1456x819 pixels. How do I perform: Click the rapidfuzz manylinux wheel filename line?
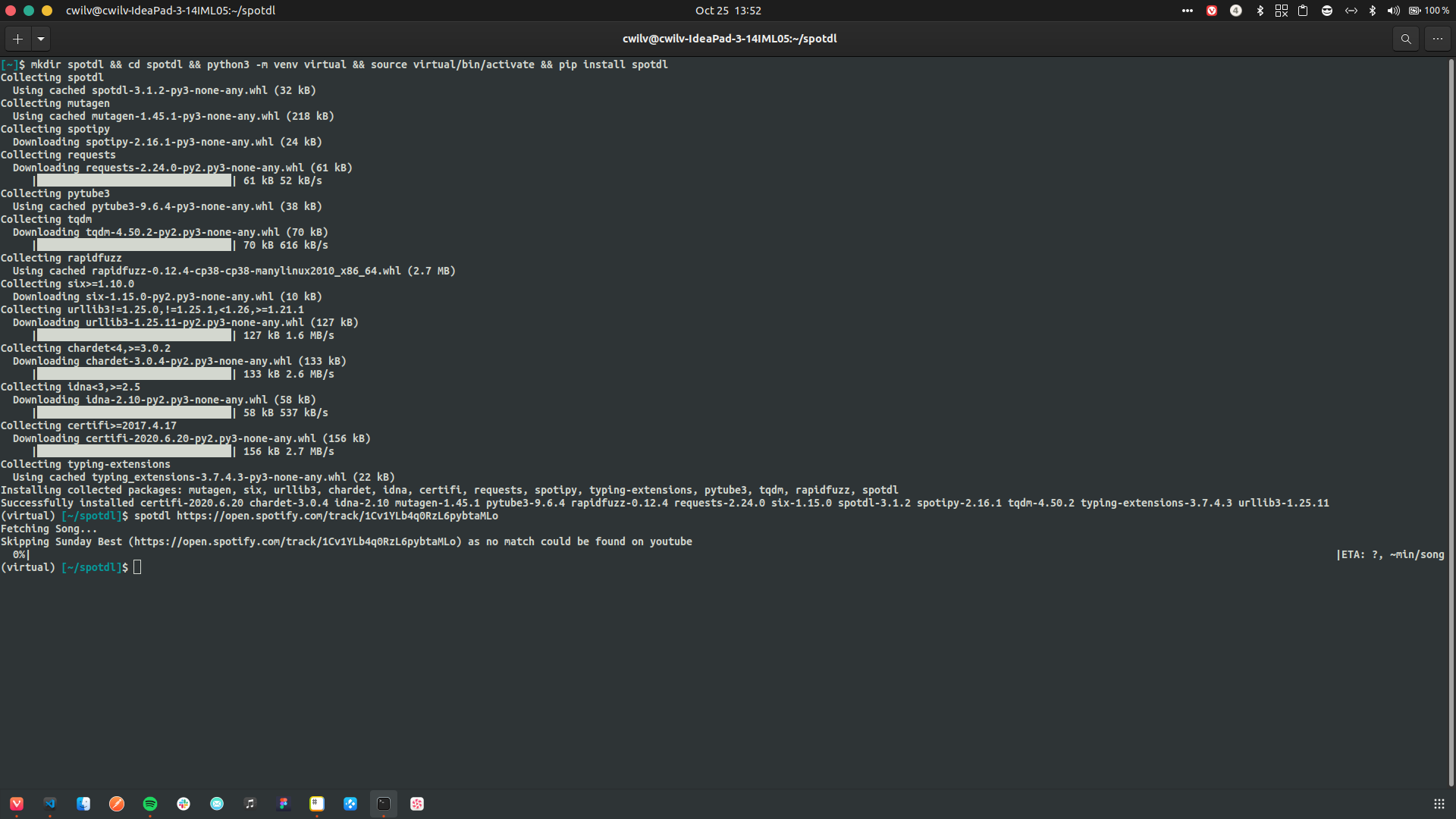tap(234, 271)
